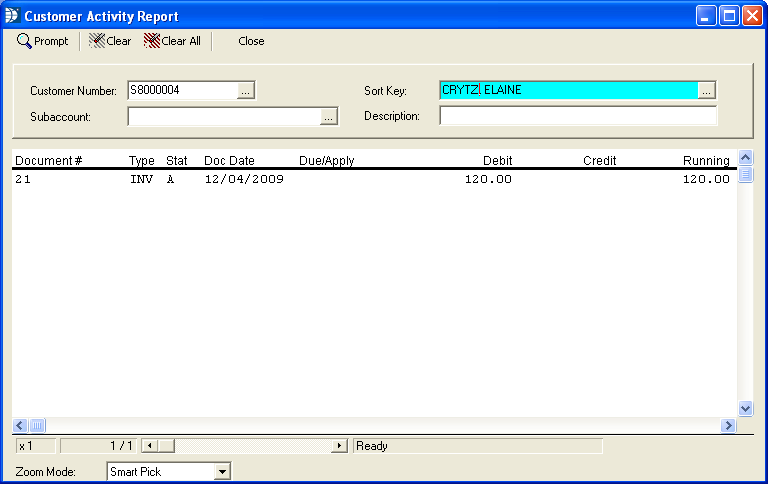Click the Clear All toolbar icon
Screen dimensions: 768x484
[152, 41]
